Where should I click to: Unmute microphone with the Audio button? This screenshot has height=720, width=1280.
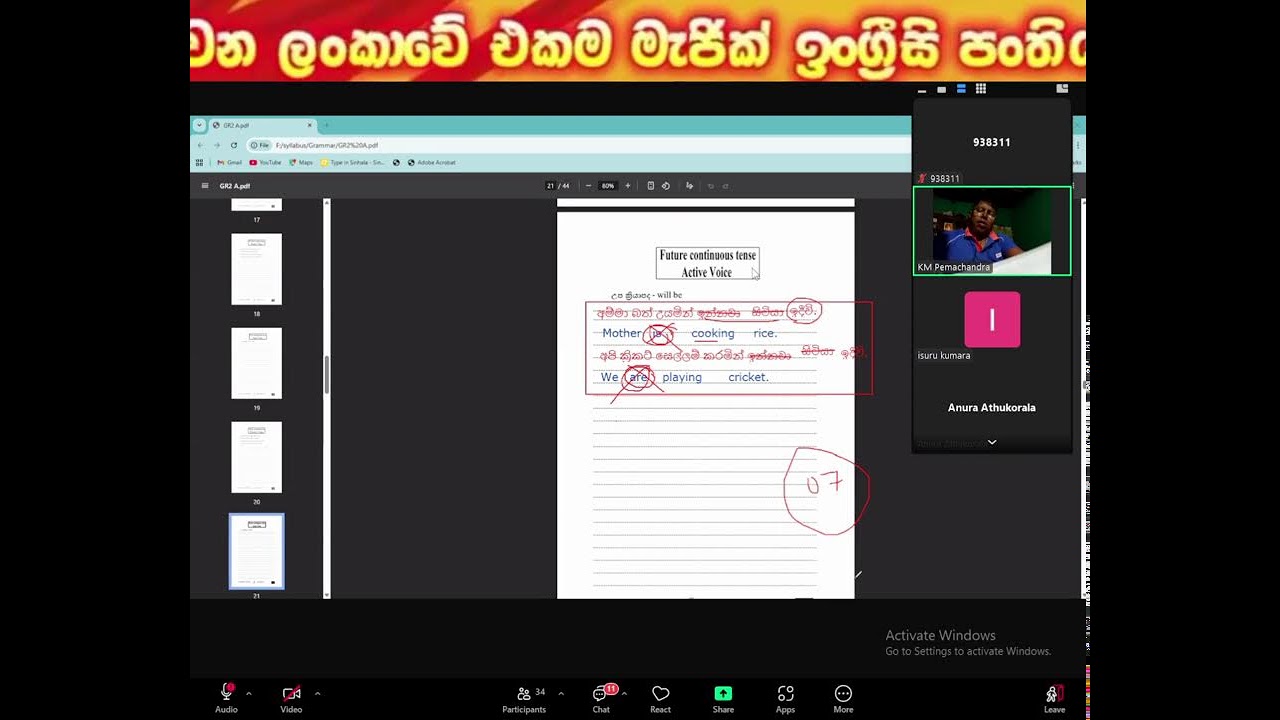(227, 698)
